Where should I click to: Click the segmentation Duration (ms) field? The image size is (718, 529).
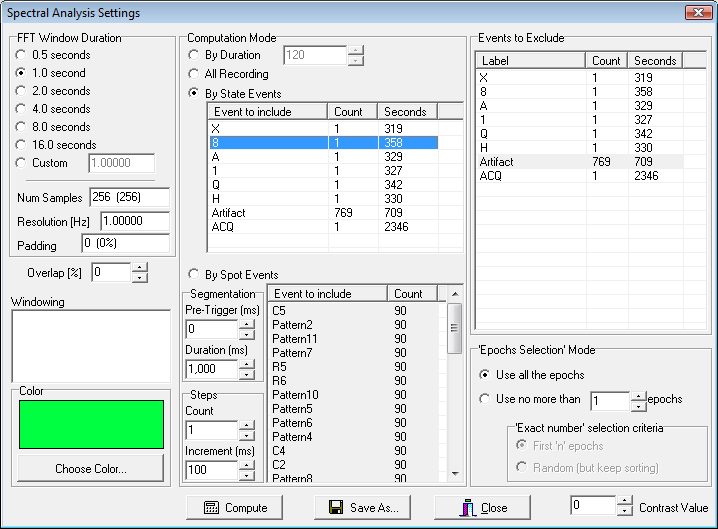(212, 369)
